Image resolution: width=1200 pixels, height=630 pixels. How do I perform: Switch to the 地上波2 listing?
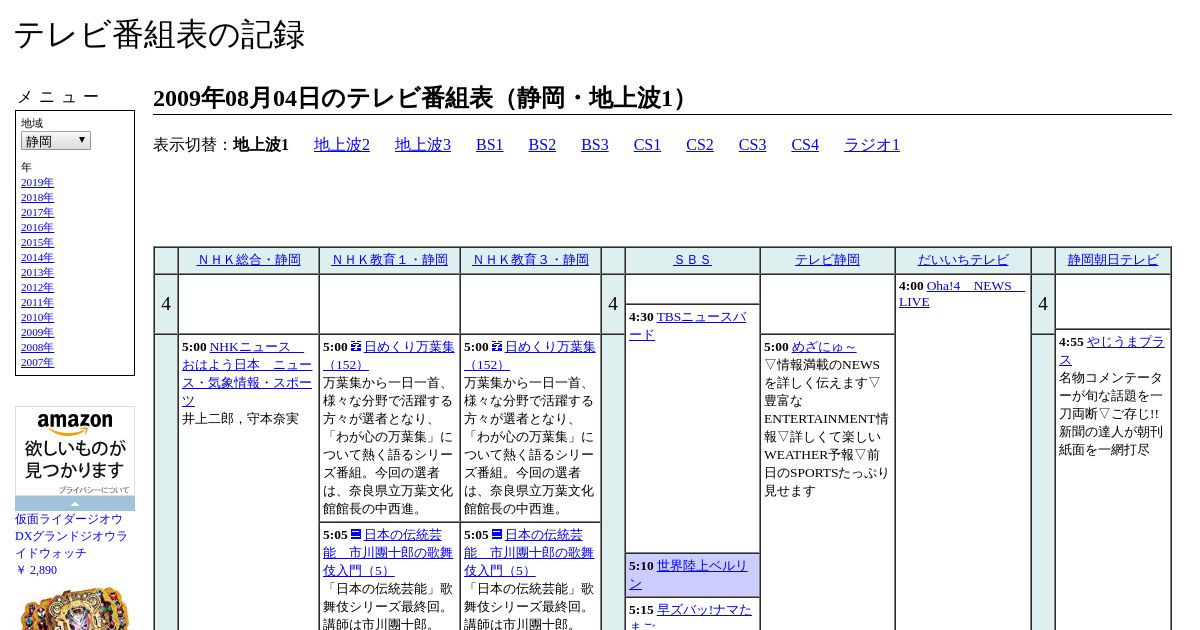point(342,145)
